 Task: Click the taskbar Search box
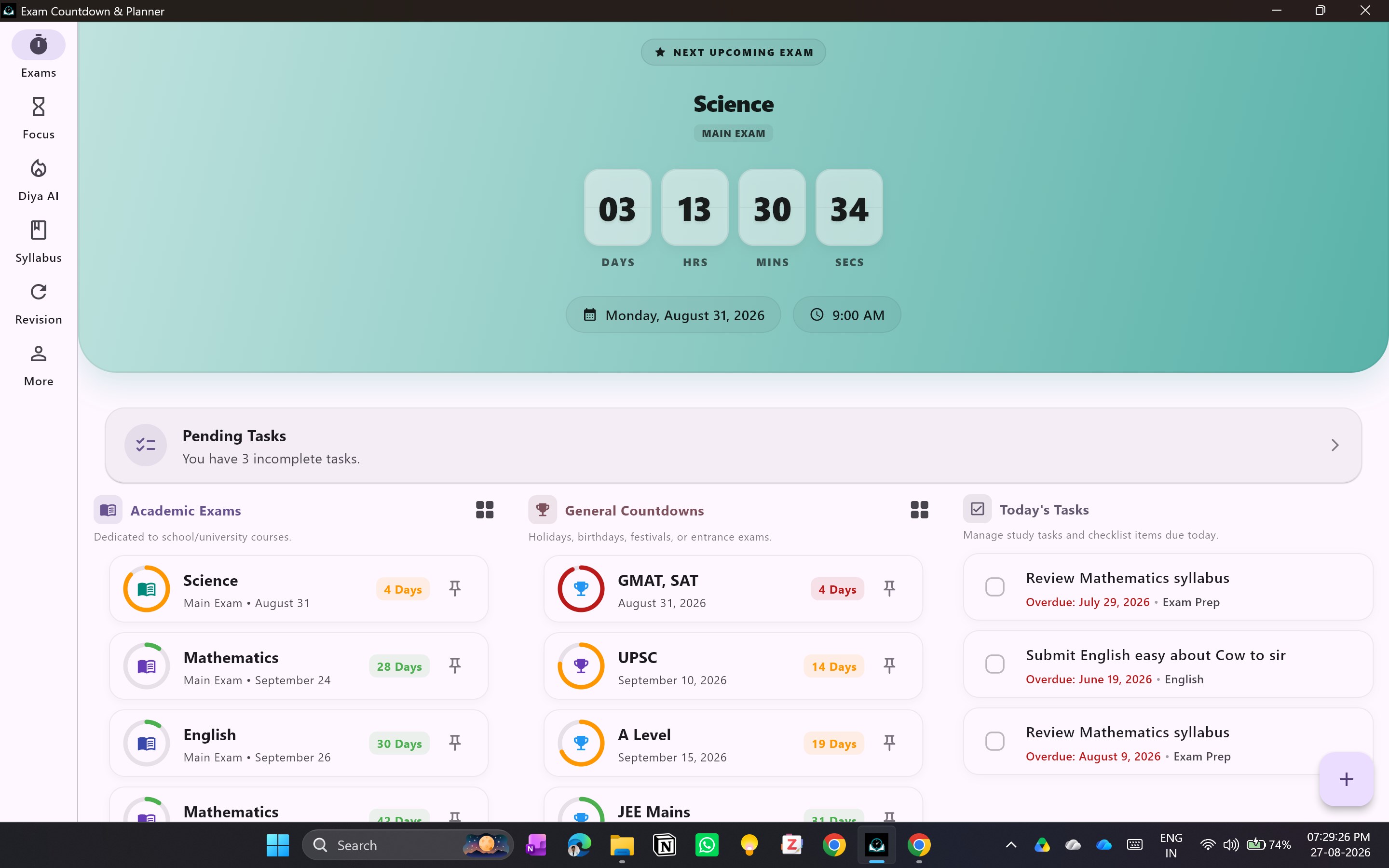408,845
